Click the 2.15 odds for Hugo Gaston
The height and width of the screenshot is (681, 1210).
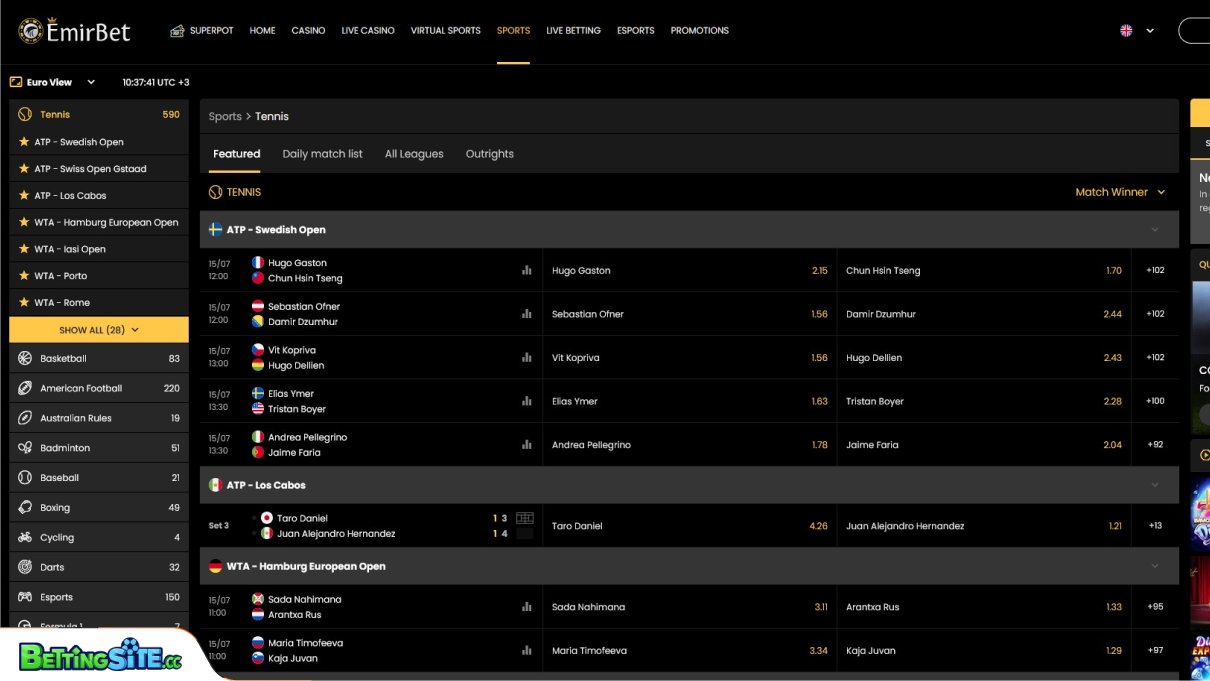pos(819,270)
